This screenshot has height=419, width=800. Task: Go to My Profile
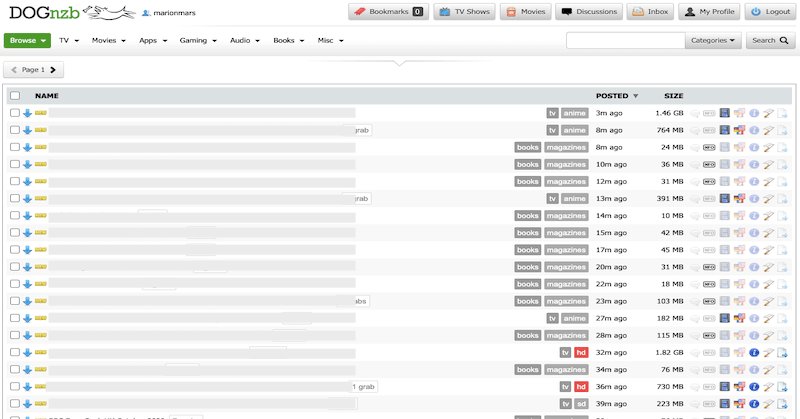tap(709, 12)
